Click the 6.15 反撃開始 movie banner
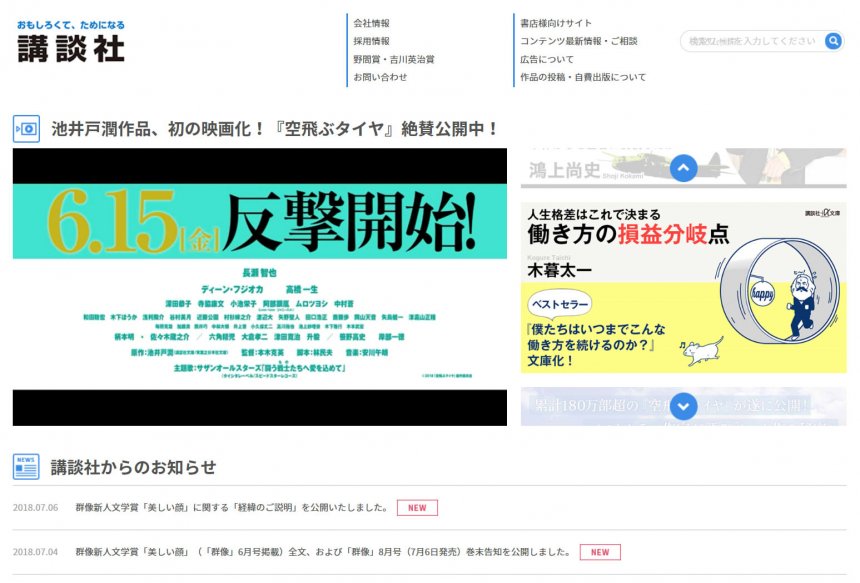860x583 pixels. tap(259, 287)
